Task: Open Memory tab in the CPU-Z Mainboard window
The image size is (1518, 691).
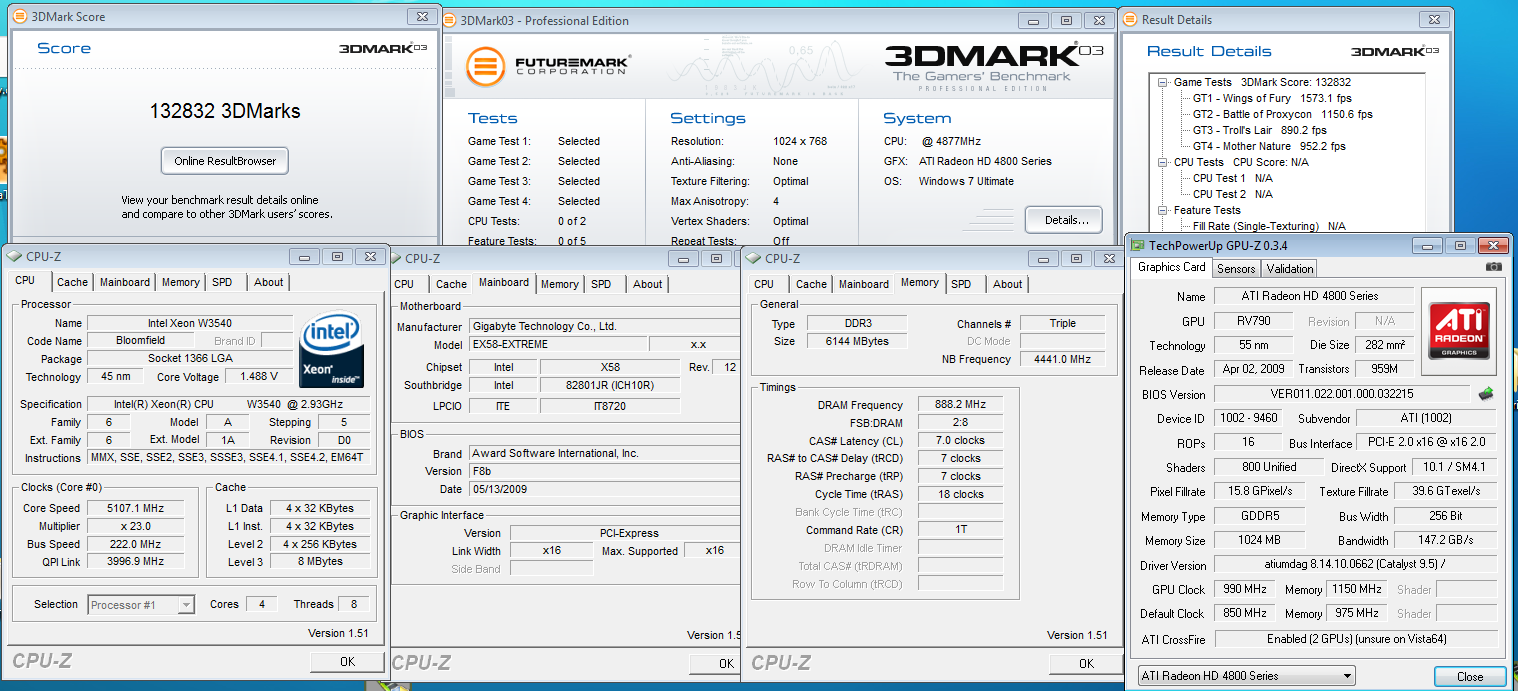Action: coord(560,284)
